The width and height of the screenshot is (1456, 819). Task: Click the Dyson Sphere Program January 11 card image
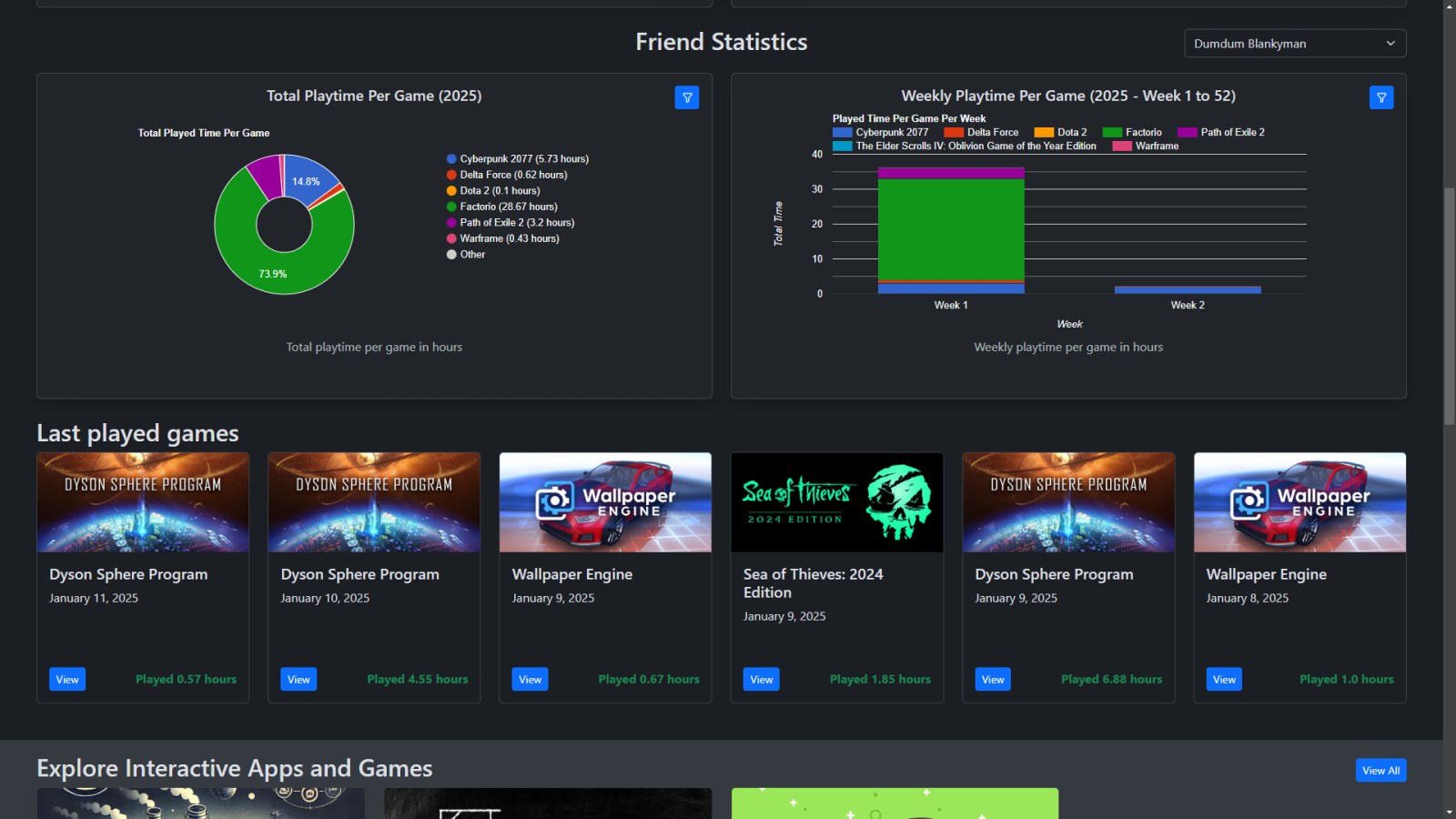click(142, 501)
